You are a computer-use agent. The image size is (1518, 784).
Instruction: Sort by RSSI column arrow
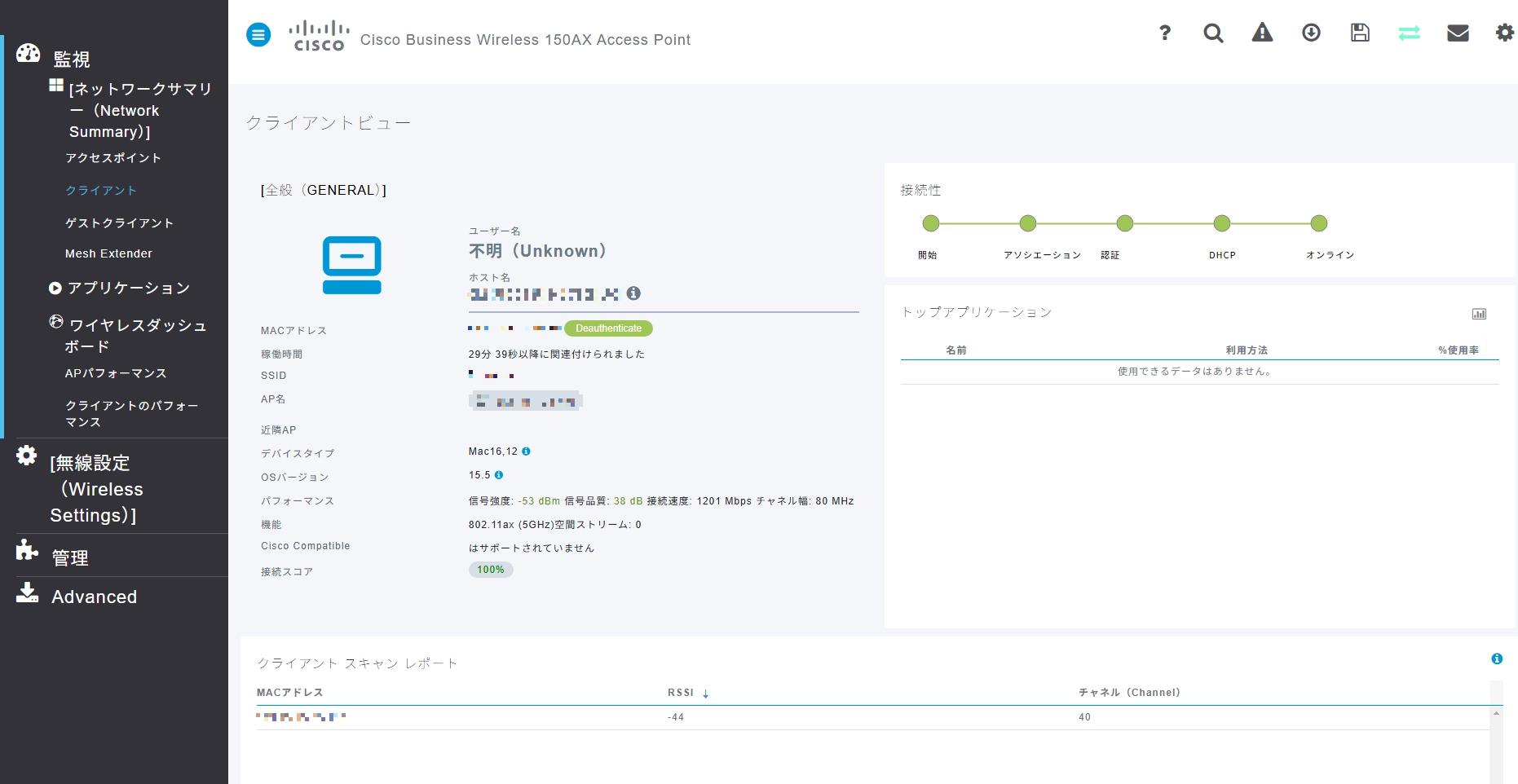pos(706,694)
